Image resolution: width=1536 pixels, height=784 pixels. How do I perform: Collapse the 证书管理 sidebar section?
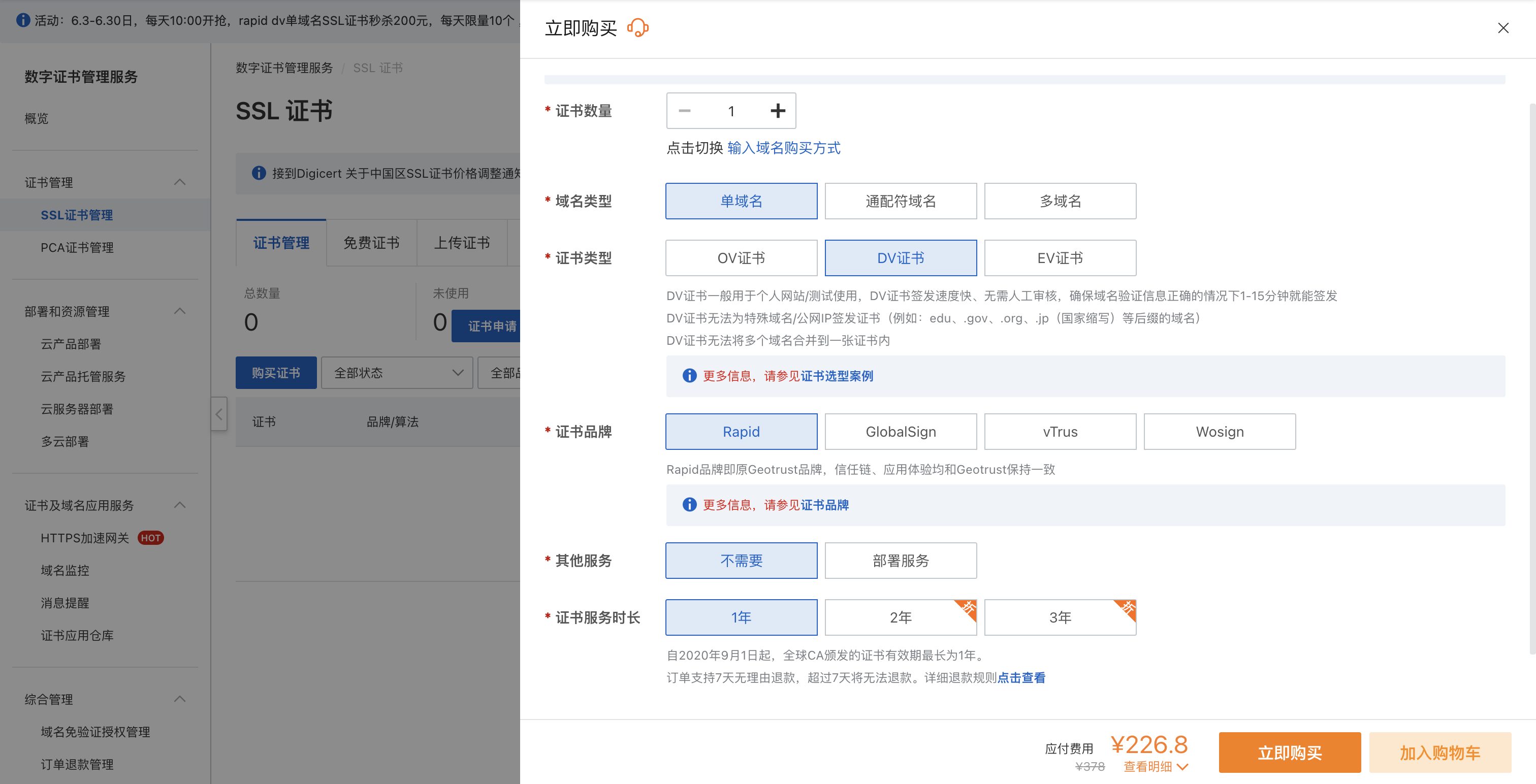coord(179,182)
